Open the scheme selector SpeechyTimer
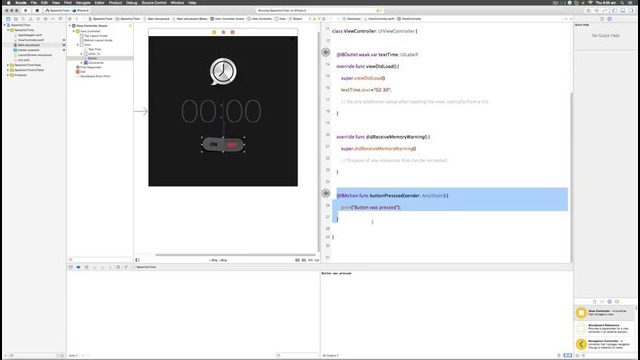The width and height of the screenshot is (640, 360). [57, 10]
